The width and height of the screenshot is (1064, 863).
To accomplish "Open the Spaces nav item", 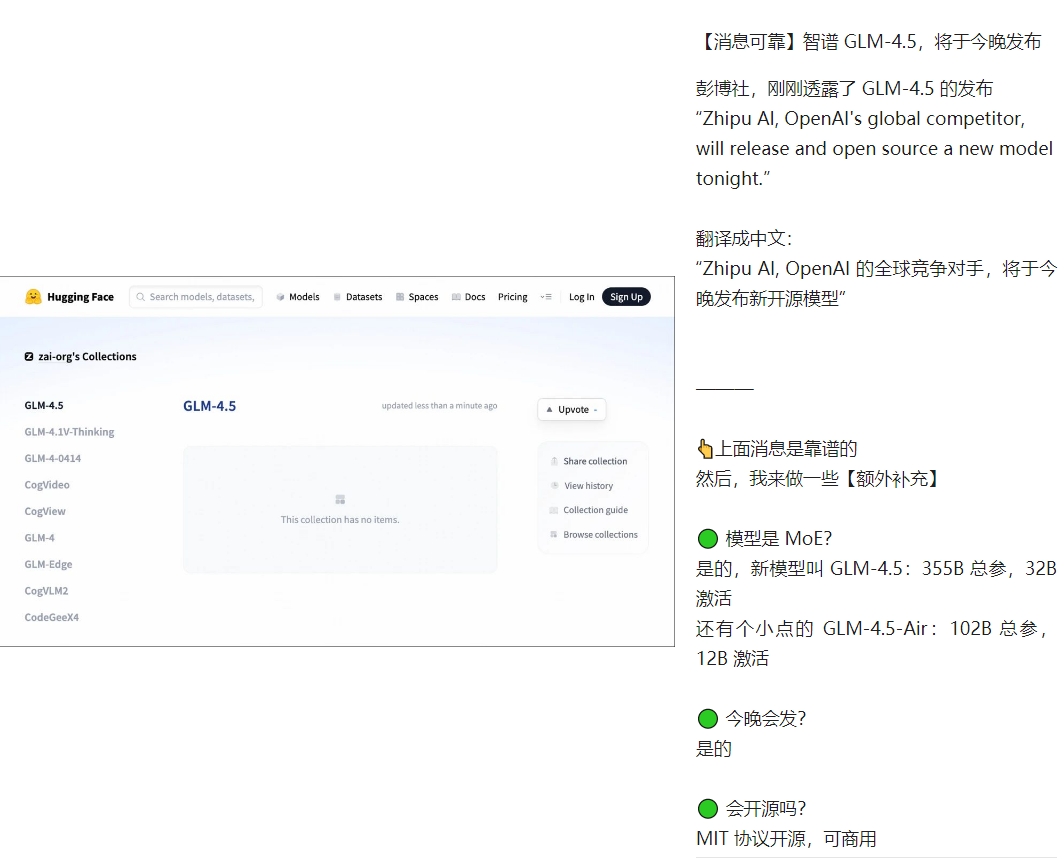I will tap(423, 297).
